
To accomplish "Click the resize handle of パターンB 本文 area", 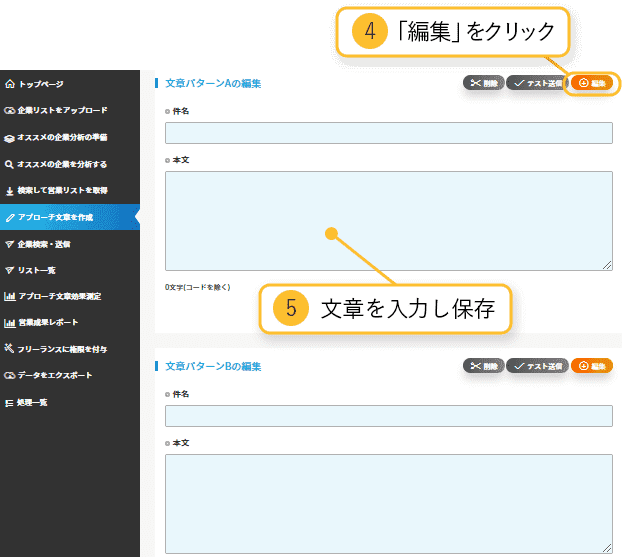I will click(x=607, y=548).
